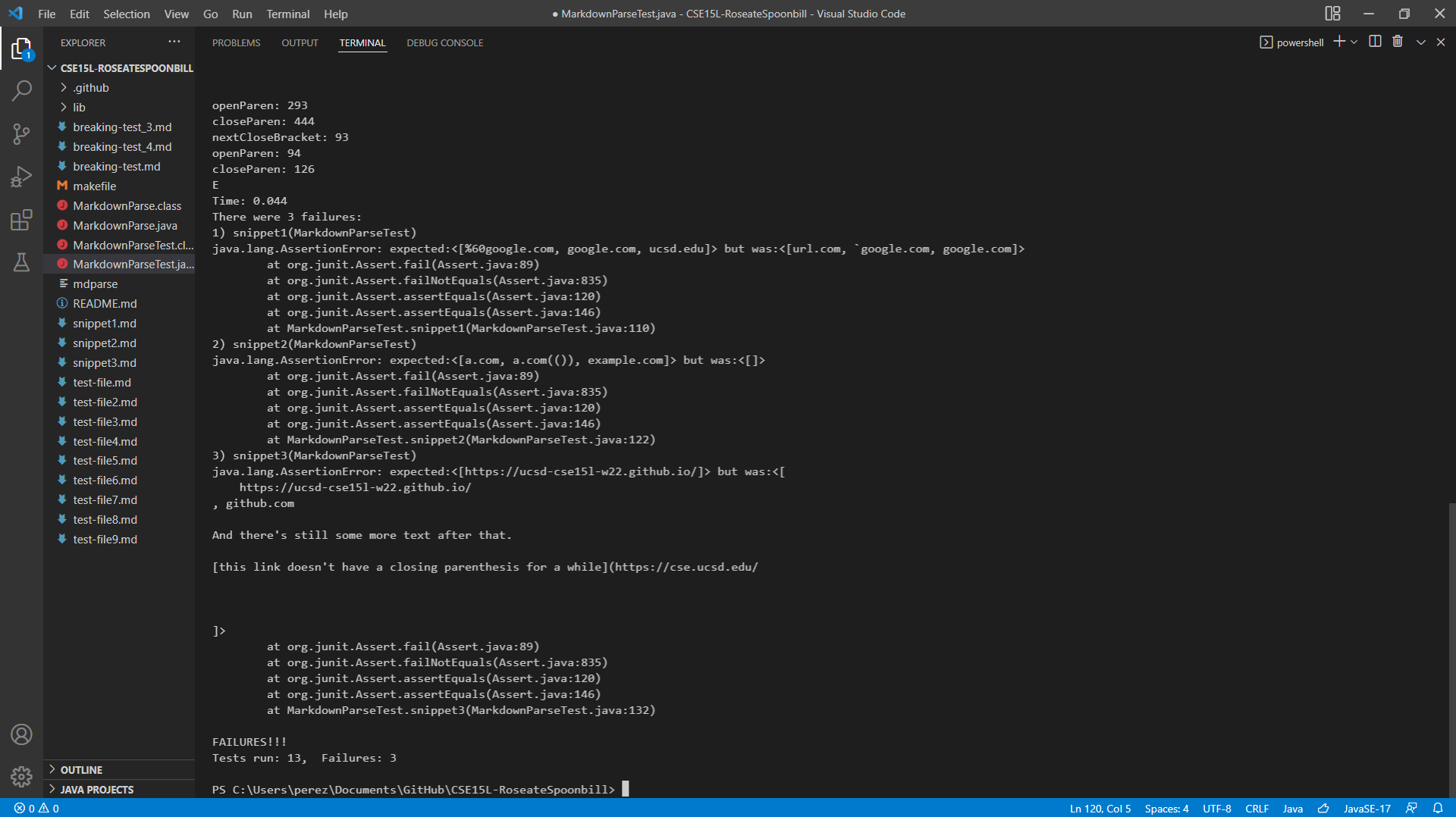The height and width of the screenshot is (817, 1456).
Task: Open the Terminal menu
Action: 287,14
